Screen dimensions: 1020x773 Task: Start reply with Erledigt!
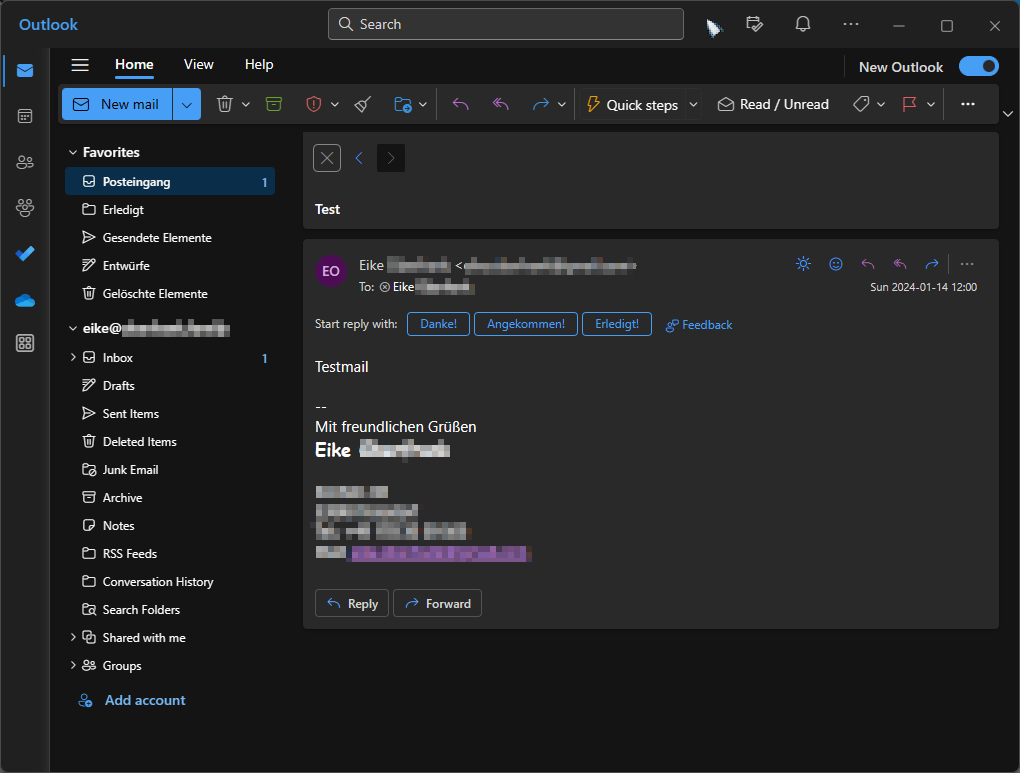pyautogui.click(x=617, y=324)
